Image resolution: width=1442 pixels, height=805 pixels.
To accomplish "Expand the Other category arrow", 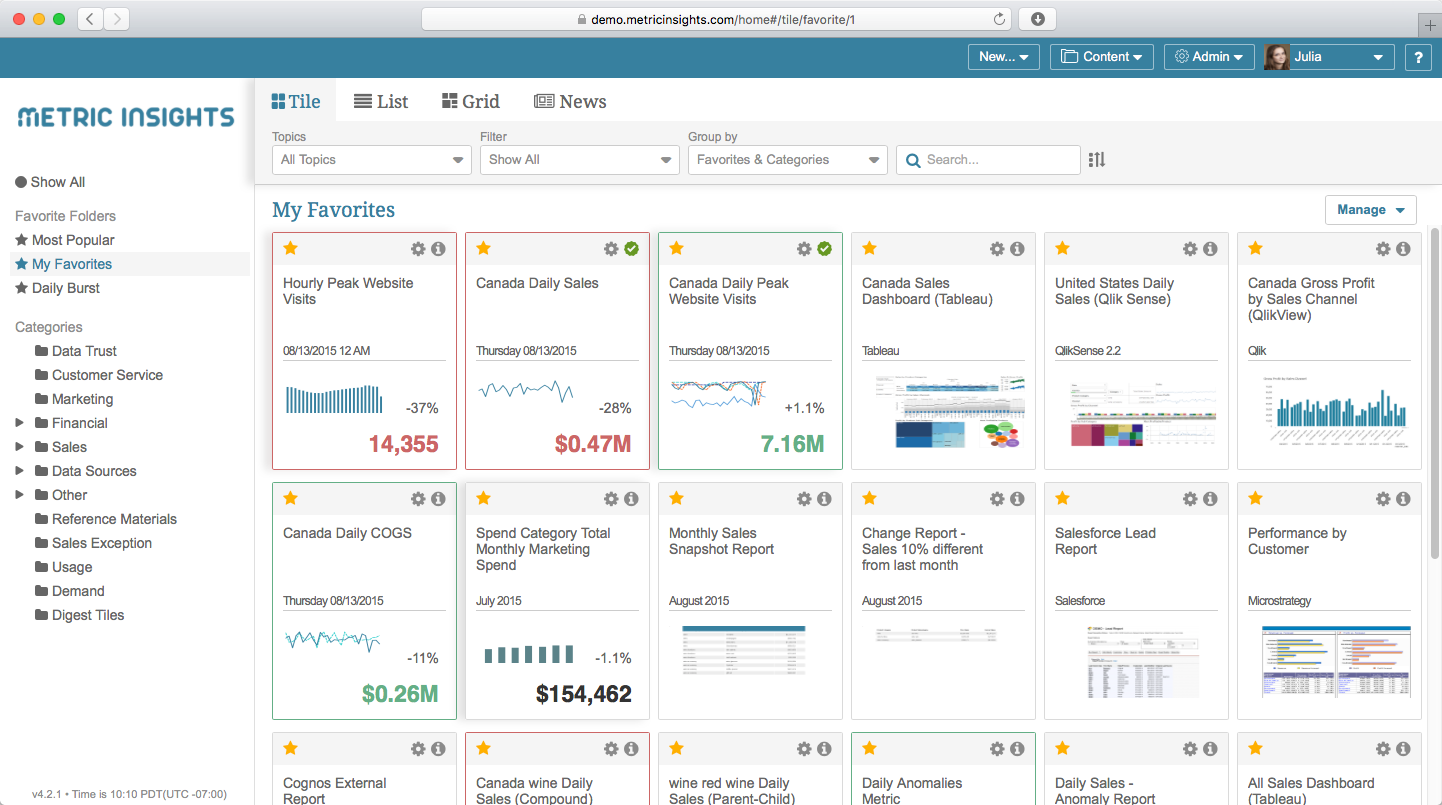I will (x=20, y=495).
